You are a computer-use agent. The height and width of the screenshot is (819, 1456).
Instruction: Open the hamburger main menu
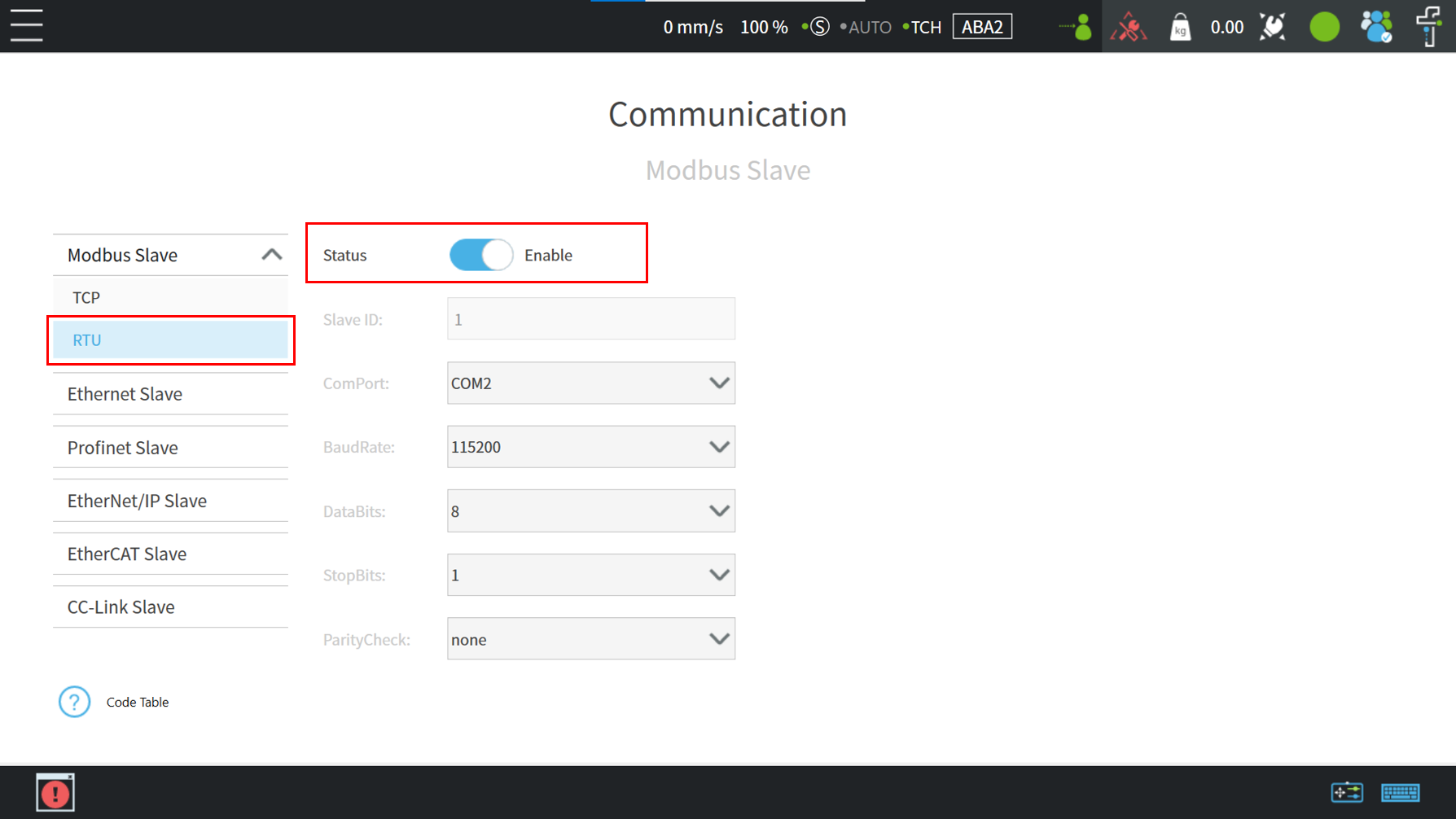[x=26, y=26]
